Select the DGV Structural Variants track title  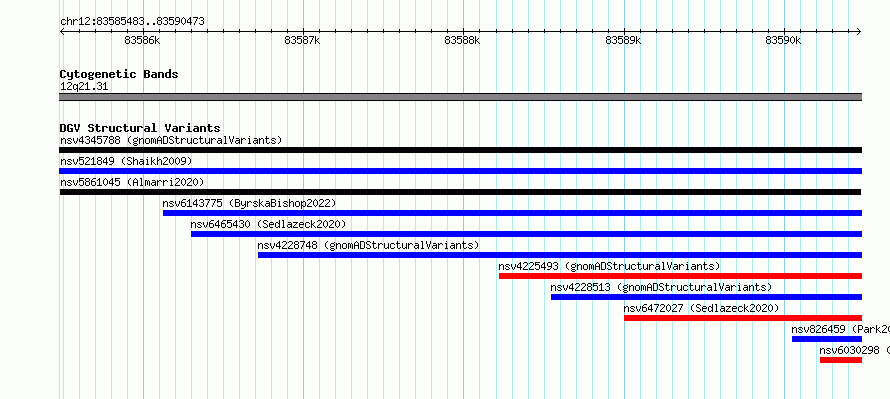[140, 128]
